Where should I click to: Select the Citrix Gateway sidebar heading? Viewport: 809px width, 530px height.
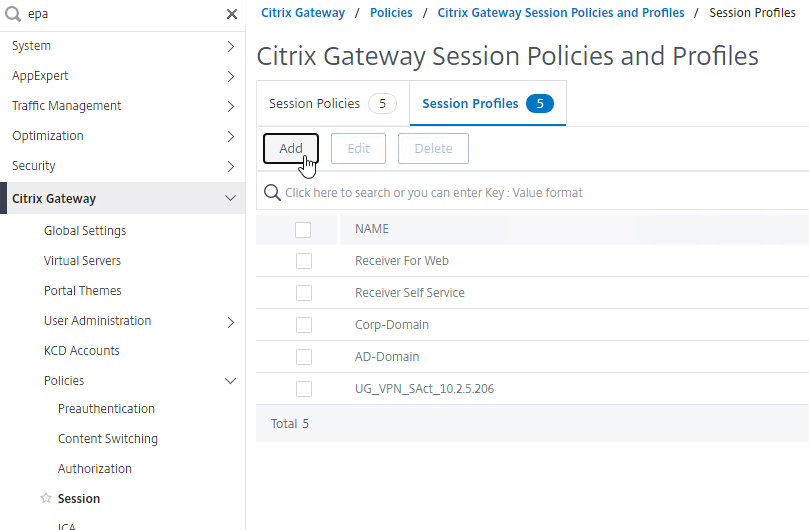pyautogui.click(x=54, y=199)
